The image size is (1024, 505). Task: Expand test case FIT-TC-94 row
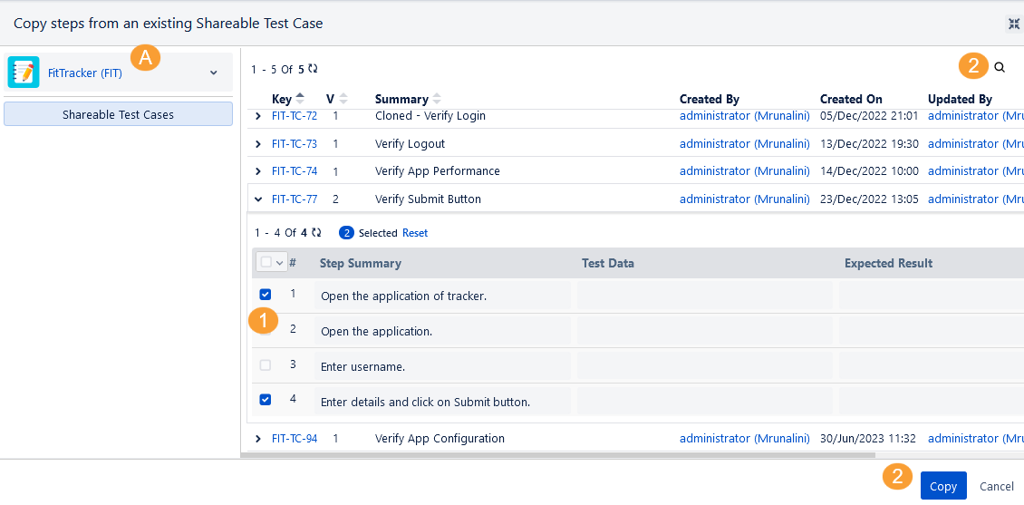pos(257,438)
